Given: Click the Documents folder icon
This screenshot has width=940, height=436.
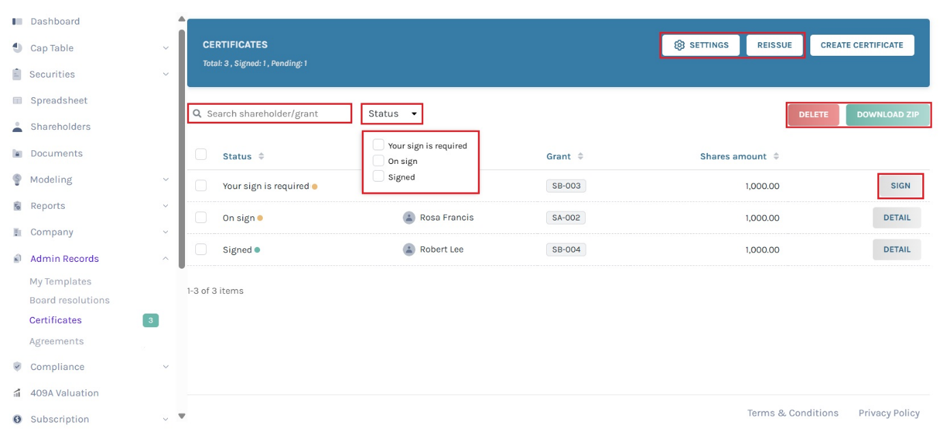Looking at the screenshot, I should [17, 154].
